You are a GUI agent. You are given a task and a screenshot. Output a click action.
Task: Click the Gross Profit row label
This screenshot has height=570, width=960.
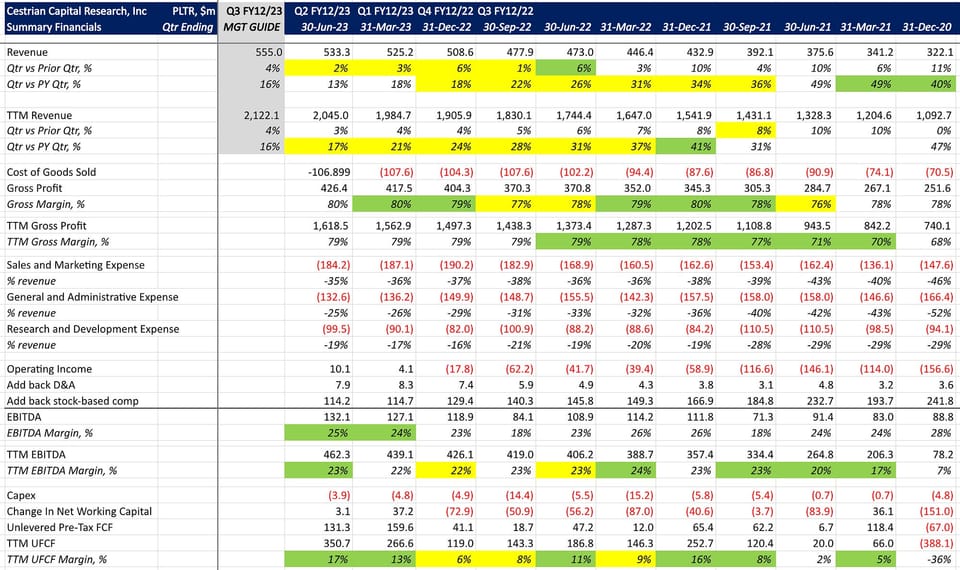click(34, 188)
